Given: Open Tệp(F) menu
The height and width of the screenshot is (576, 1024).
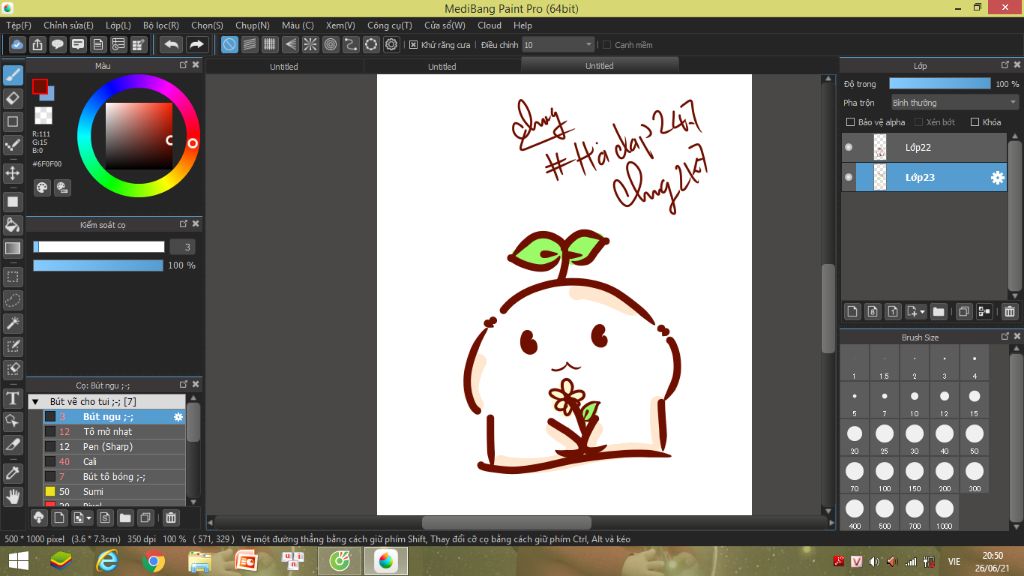Looking at the screenshot, I should pos(19,25).
